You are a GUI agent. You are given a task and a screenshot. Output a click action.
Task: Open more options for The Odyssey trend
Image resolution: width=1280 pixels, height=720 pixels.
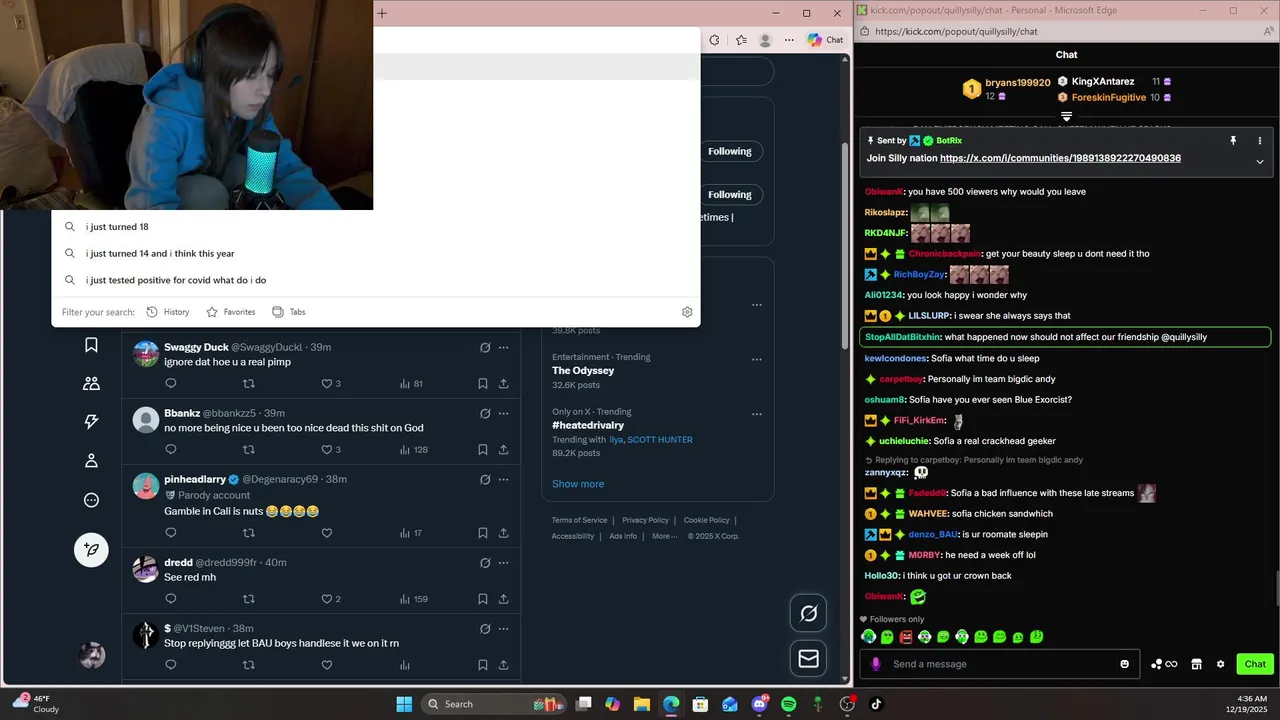[x=757, y=359]
